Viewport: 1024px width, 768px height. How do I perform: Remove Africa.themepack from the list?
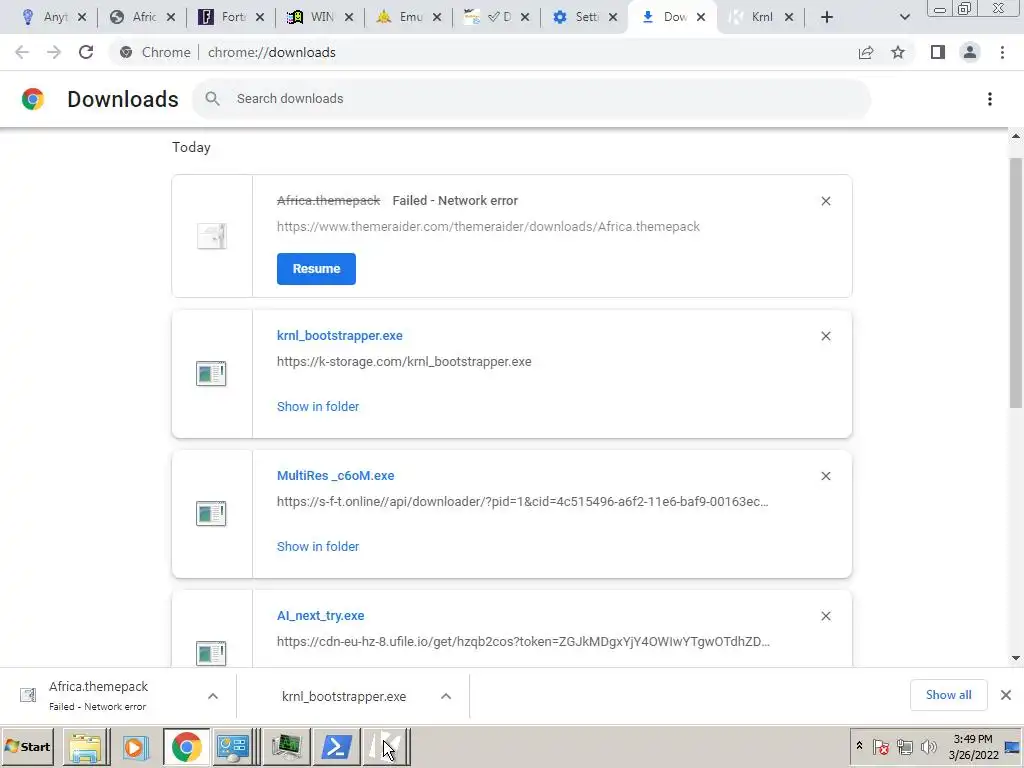point(825,201)
